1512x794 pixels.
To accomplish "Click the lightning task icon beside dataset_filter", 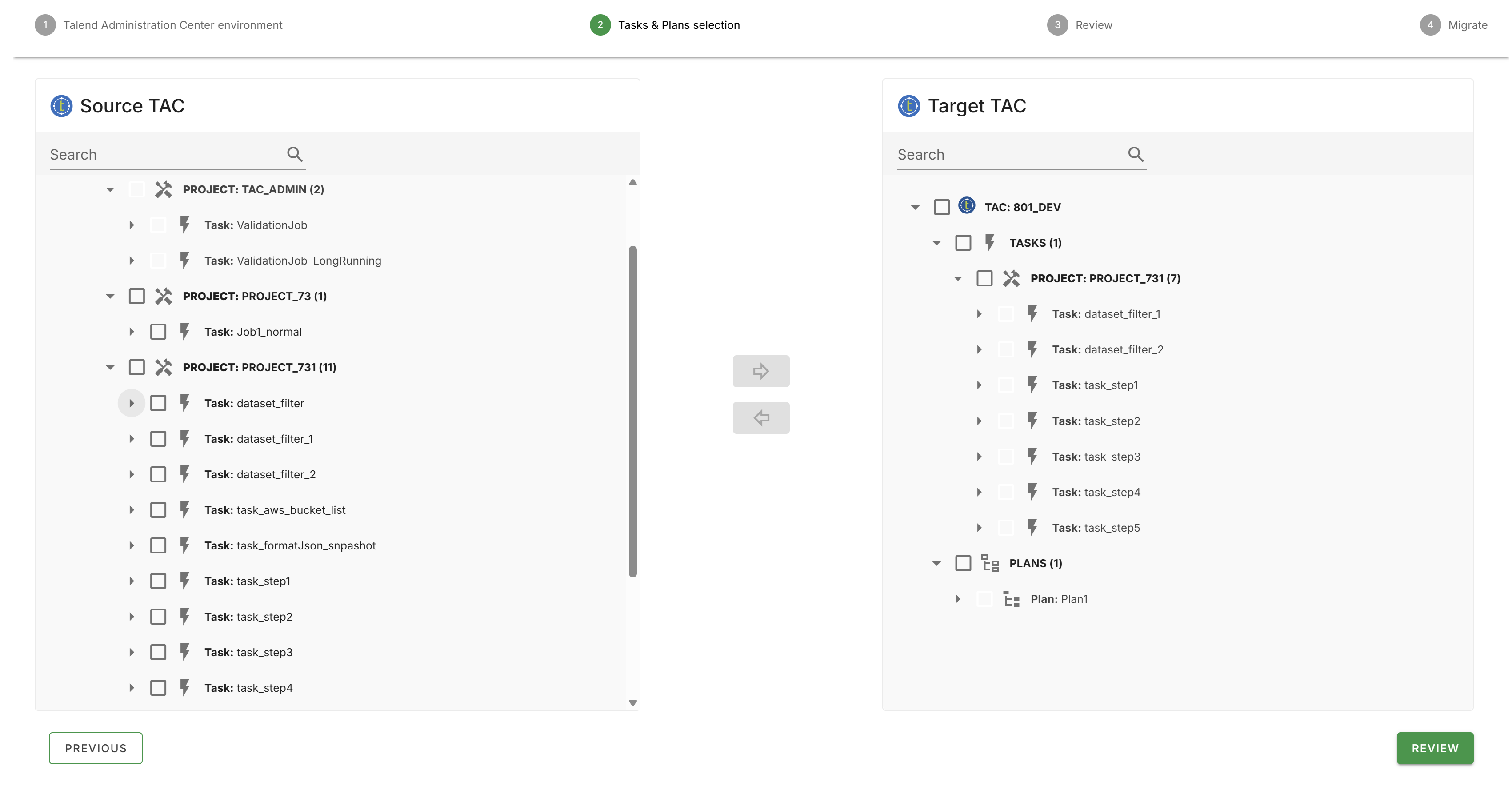I will [185, 403].
